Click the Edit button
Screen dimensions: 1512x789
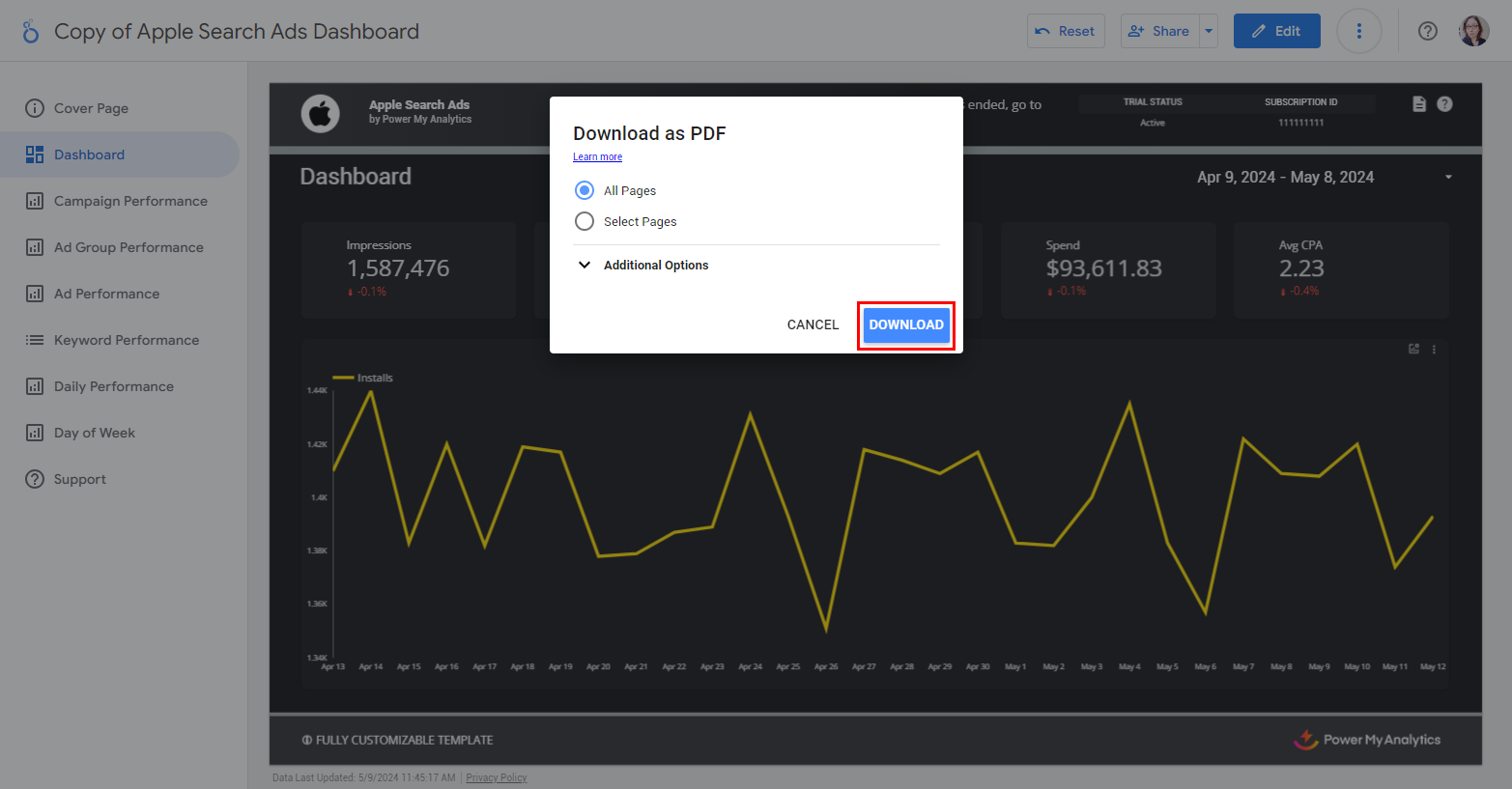(x=1276, y=31)
